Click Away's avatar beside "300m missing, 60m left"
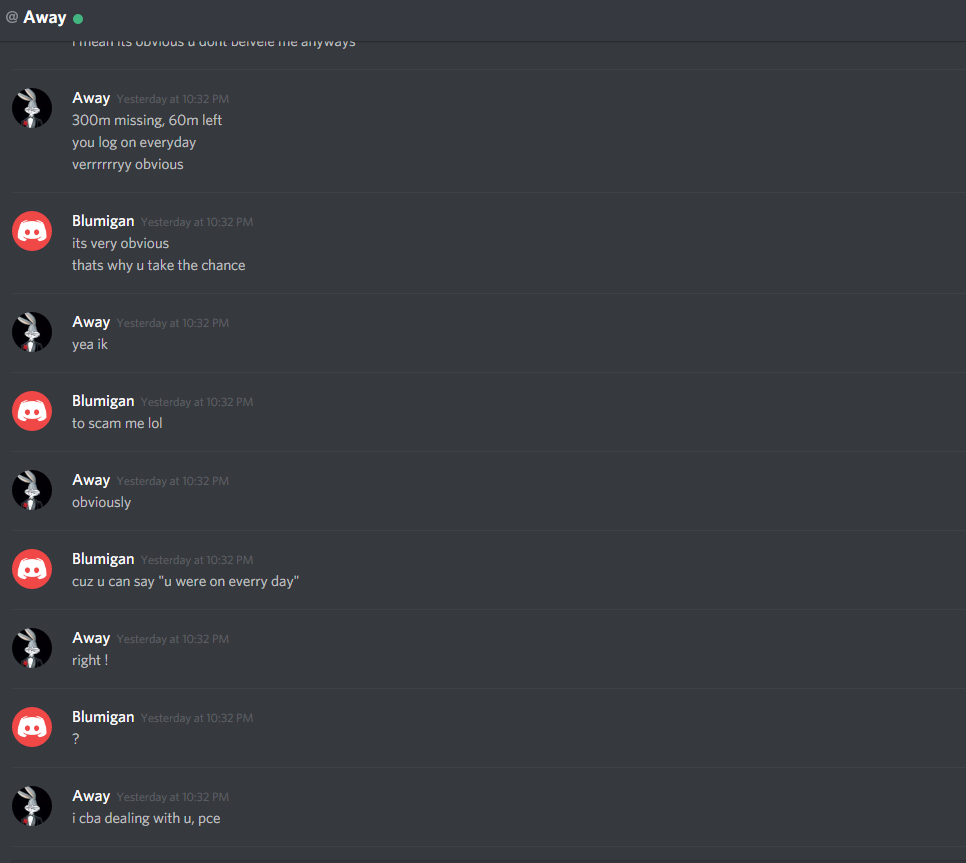The width and height of the screenshot is (966, 863). point(32,108)
